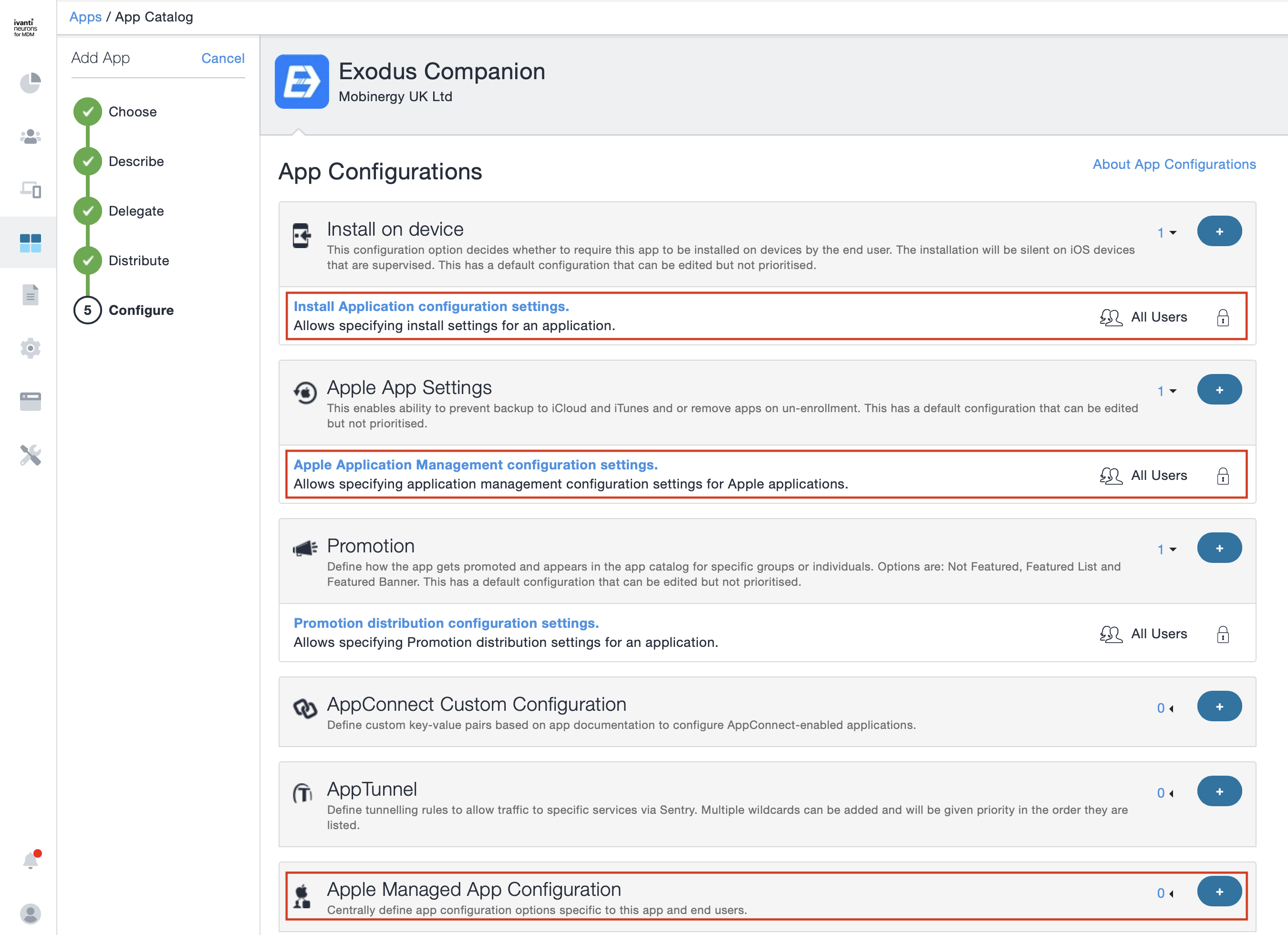Viewport: 1288px width, 935px height.
Task: Click lock icon on Apple Application Management row
Action: 1223,476
